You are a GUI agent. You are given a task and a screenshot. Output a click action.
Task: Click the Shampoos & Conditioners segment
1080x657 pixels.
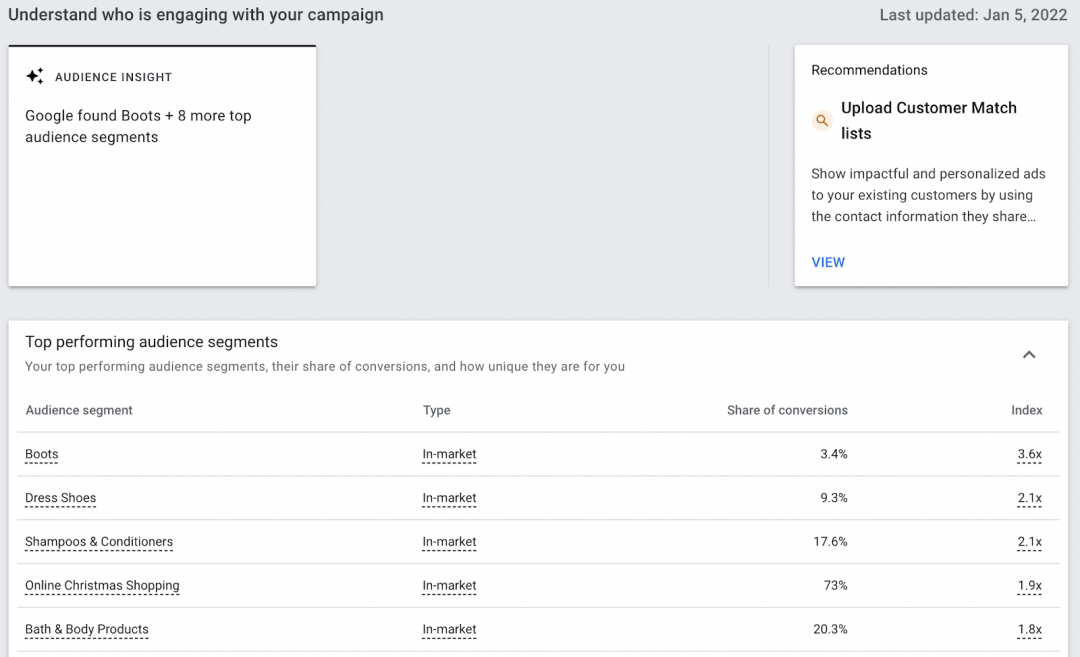point(99,542)
